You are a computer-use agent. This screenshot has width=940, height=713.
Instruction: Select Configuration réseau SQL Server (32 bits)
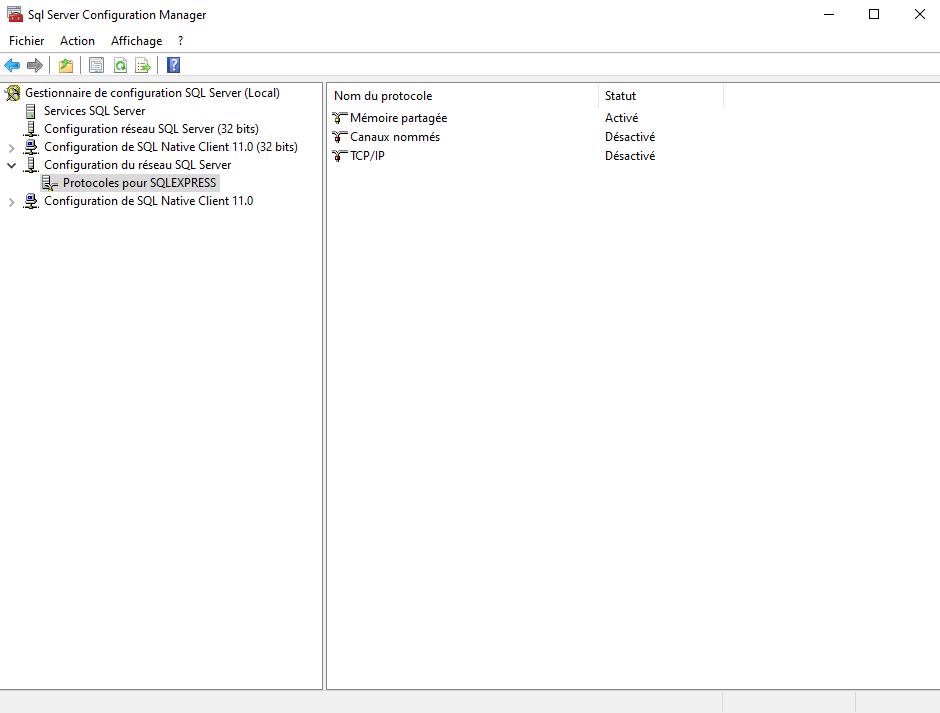[x=151, y=129]
